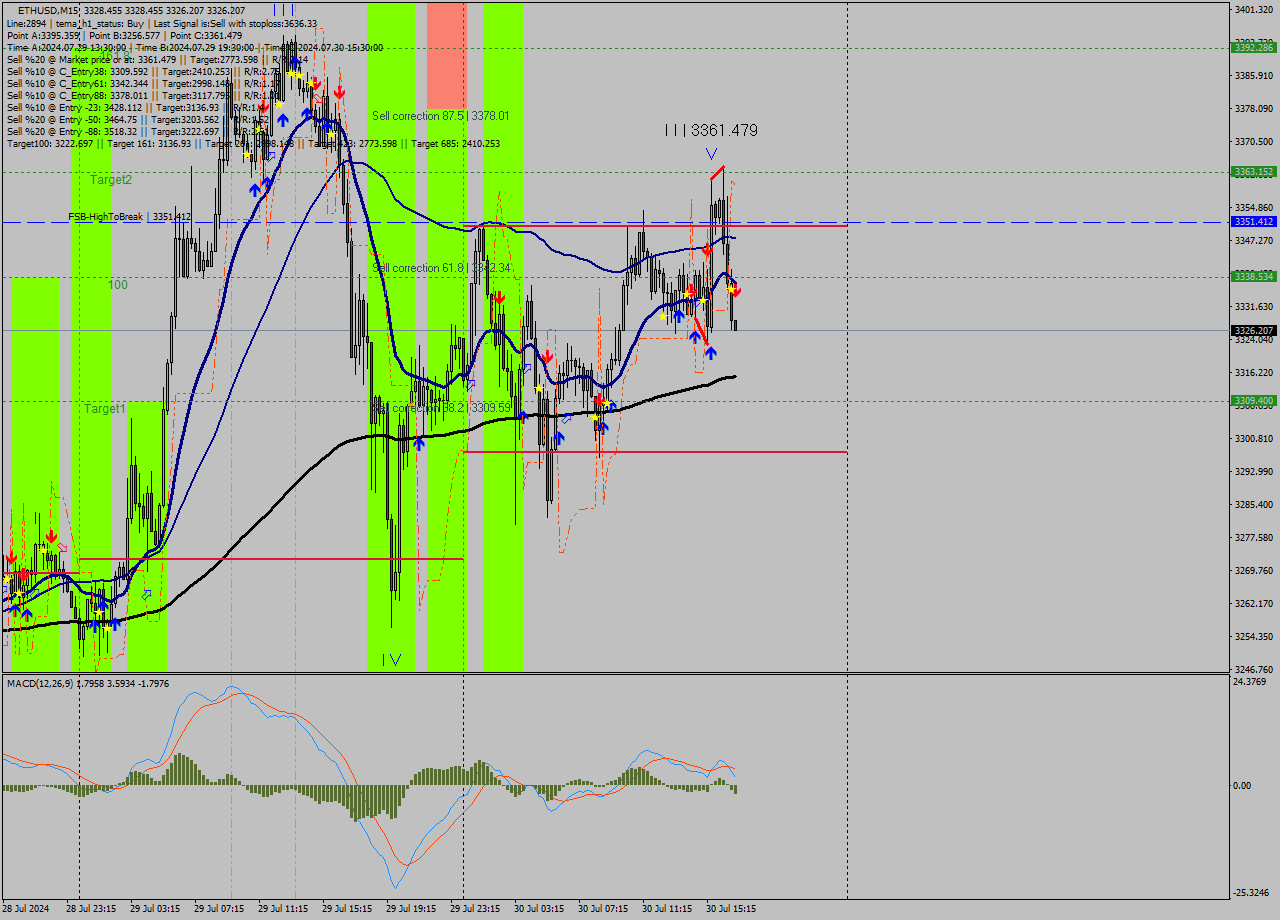The image size is (1280, 920).
Task: Click the green 3363.152 price axis tag
Action: click(1253, 172)
